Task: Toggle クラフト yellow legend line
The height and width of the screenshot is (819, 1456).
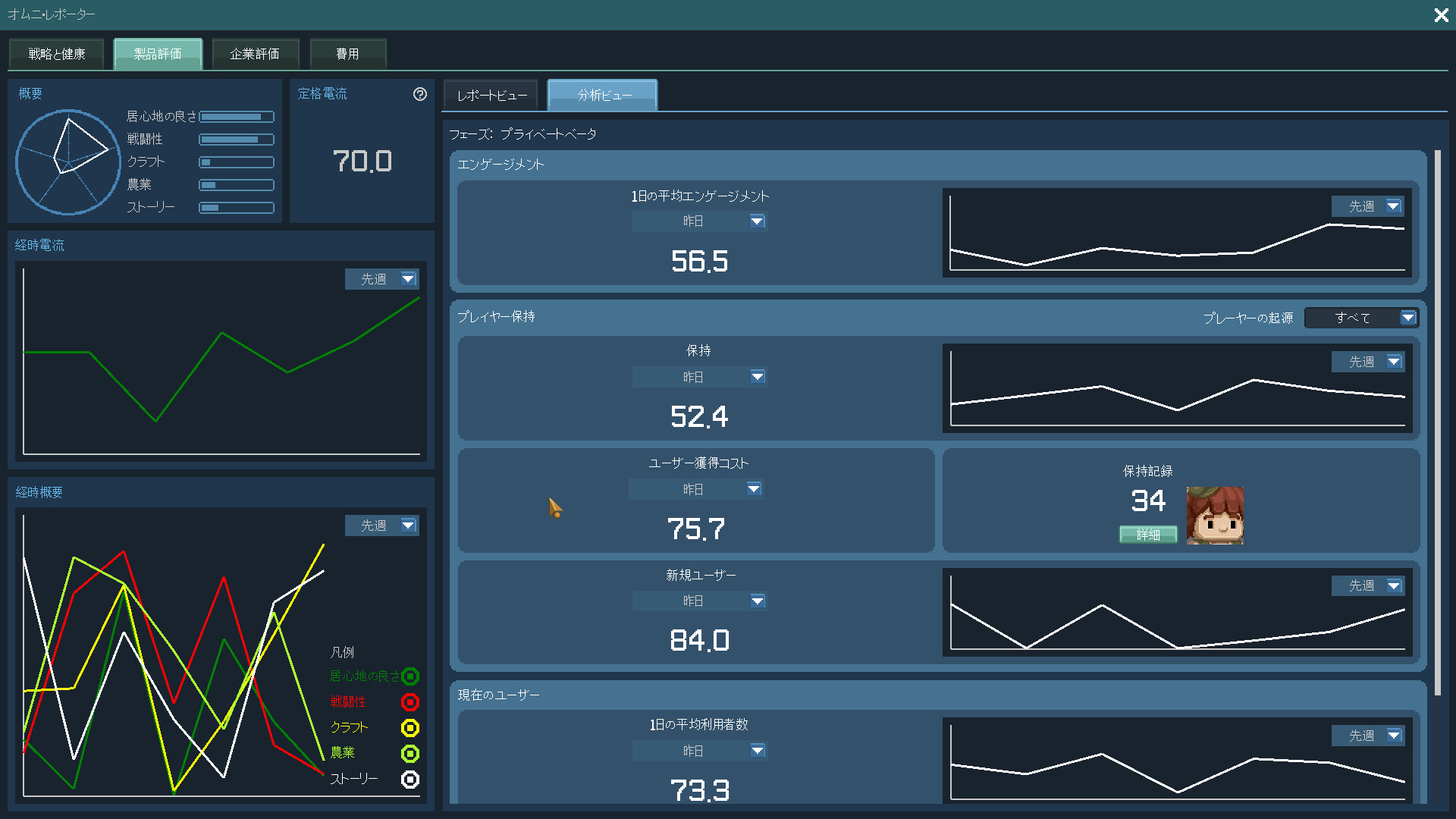Action: [x=410, y=727]
